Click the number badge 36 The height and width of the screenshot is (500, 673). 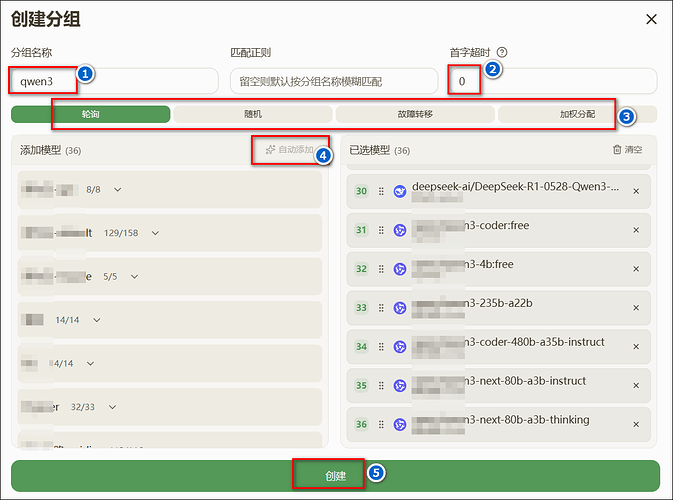pyautogui.click(x=361, y=424)
